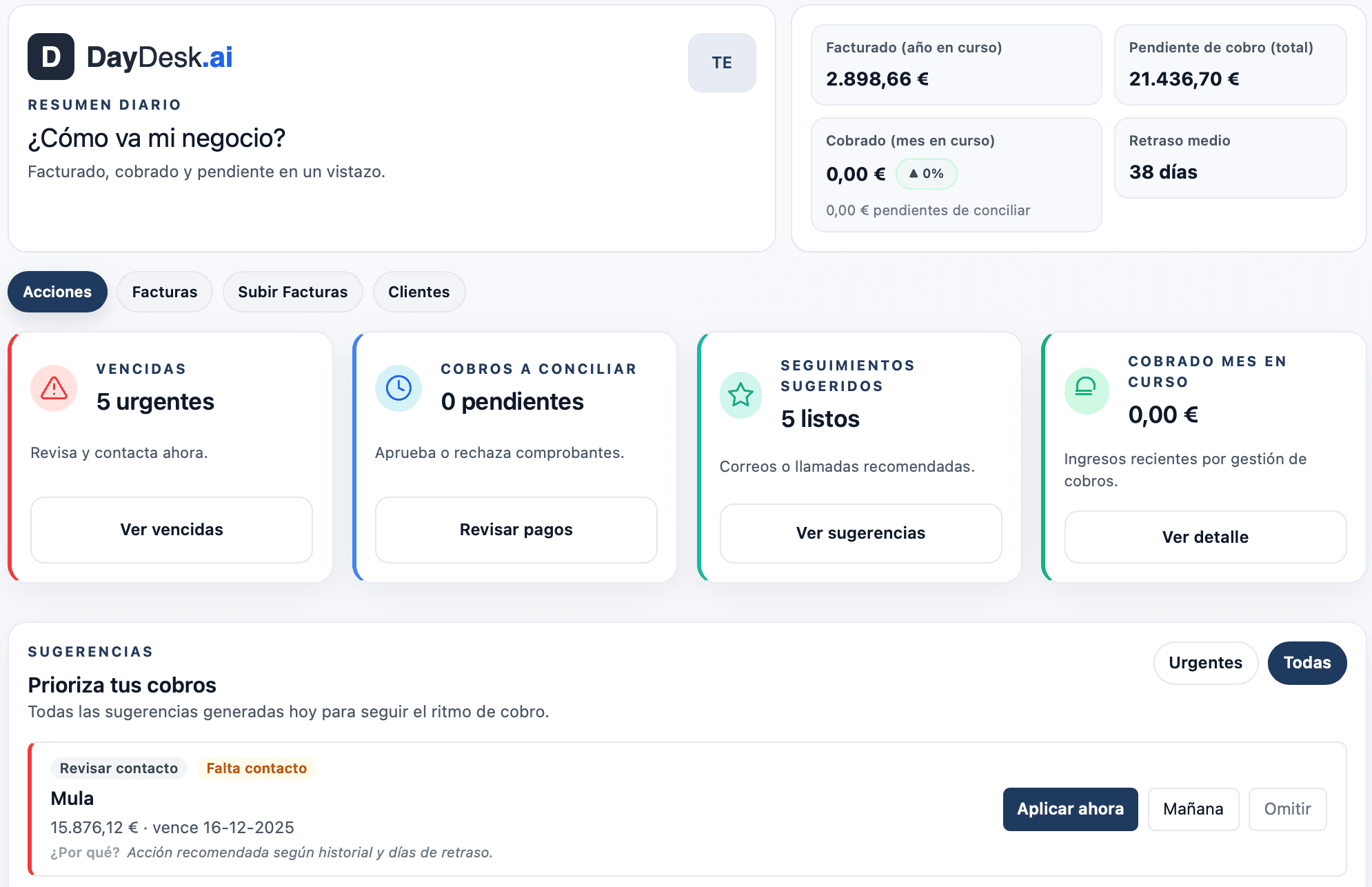This screenshot has width=1372, height=887.
Task: Click Ver vencidas to review urgent invoices
Action: (x=171, y=530)
